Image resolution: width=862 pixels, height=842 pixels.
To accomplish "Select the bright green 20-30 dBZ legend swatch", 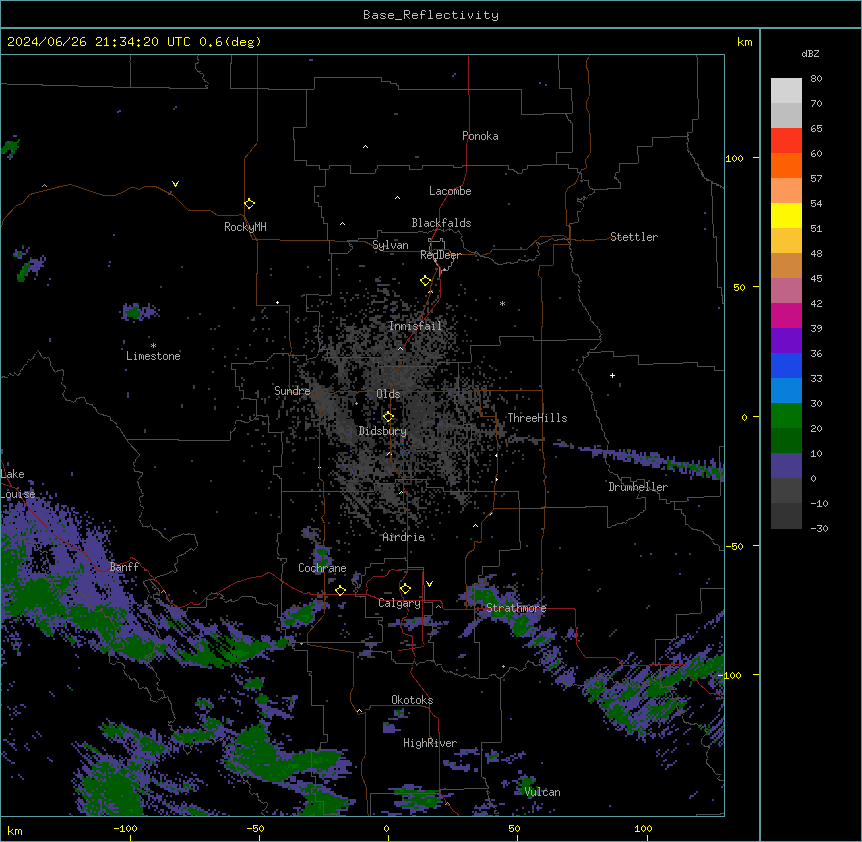I will [x=786, y=416].
